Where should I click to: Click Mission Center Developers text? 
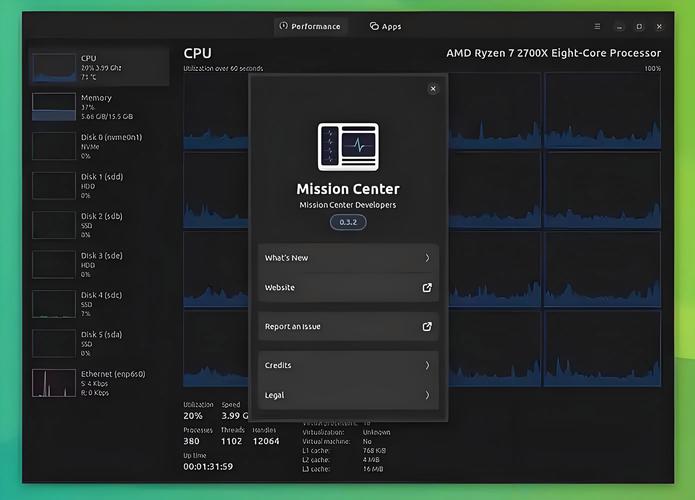[348, 205]
